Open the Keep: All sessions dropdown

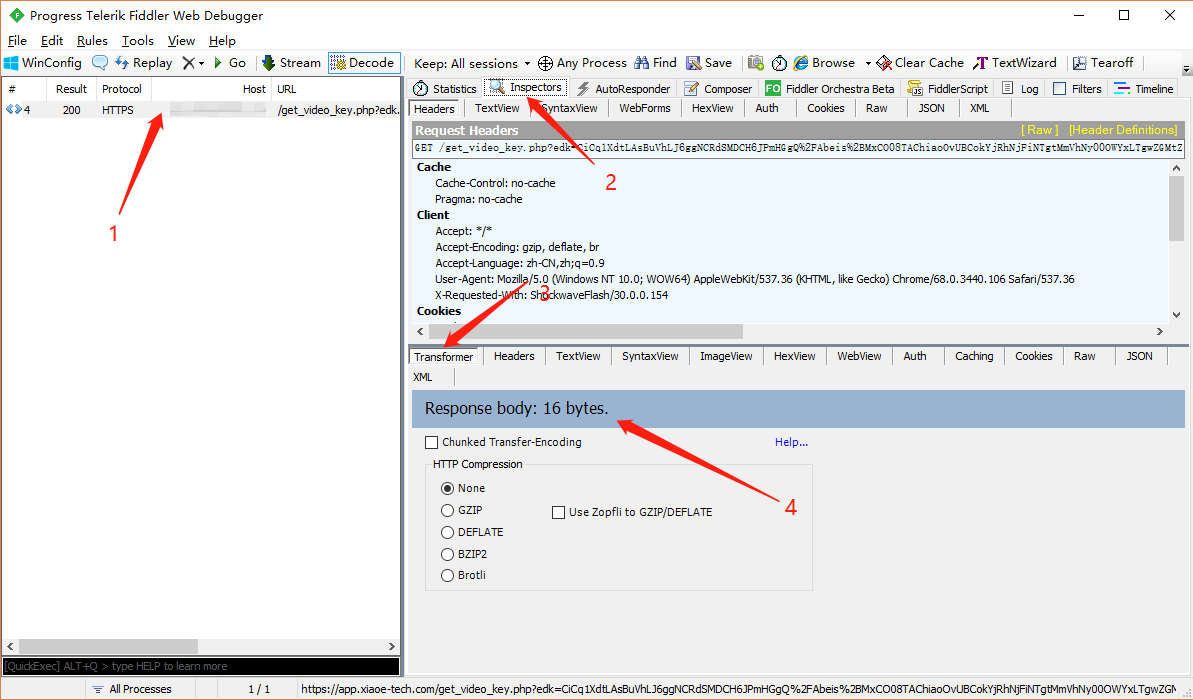[x=472, y=63]
